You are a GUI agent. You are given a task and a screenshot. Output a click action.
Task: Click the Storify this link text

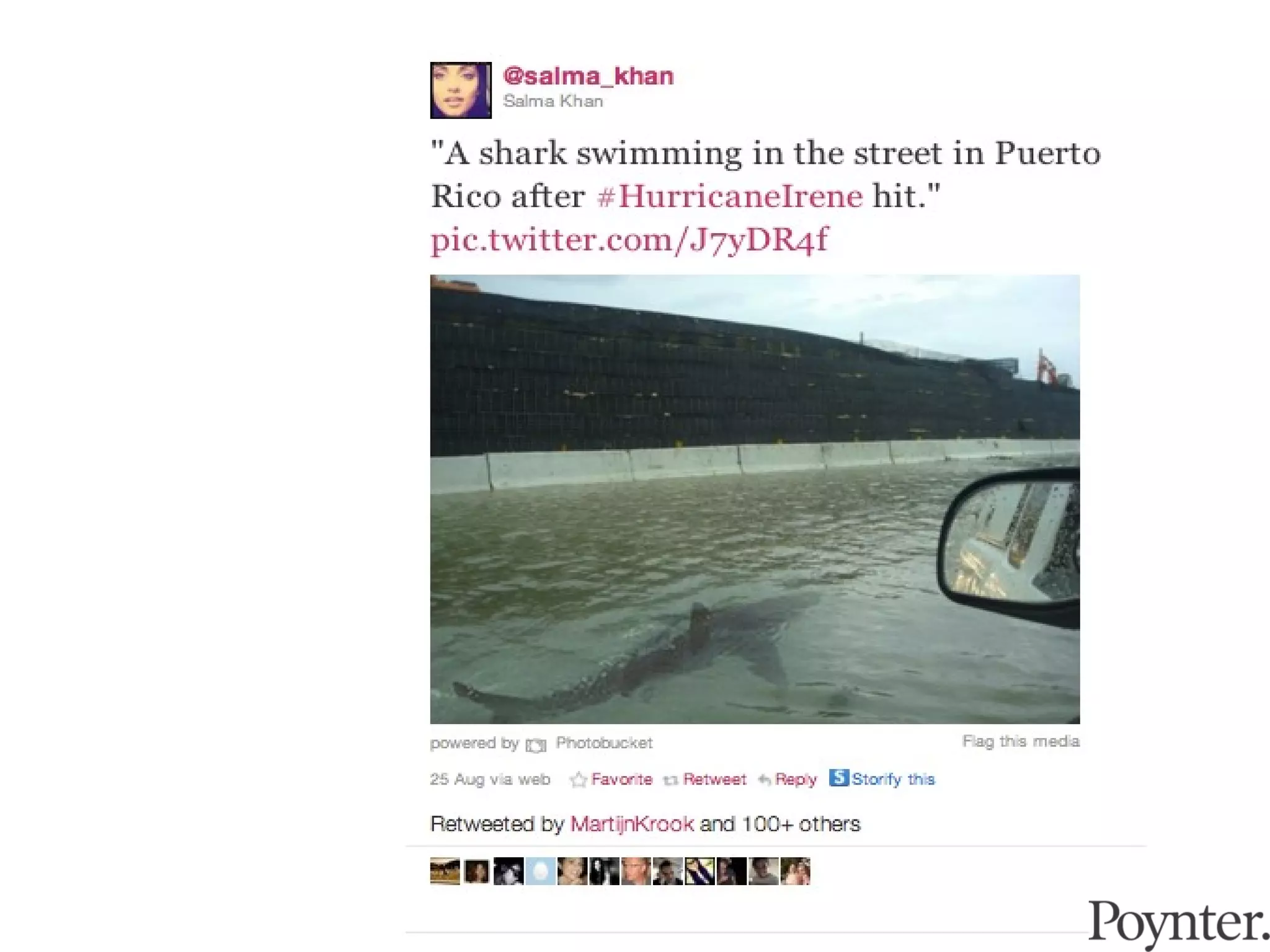893,779
